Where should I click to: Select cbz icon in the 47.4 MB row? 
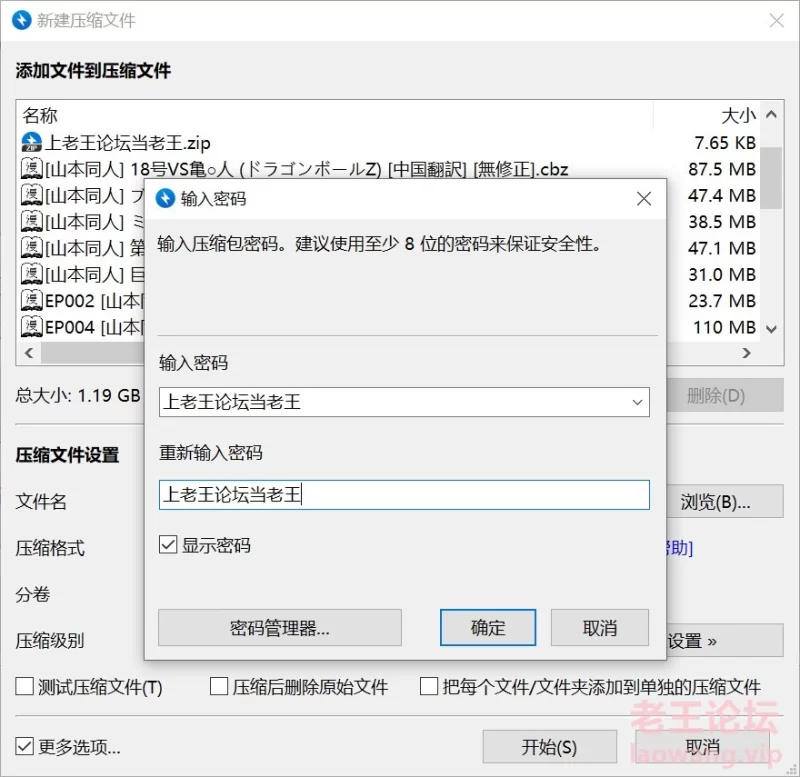click(x=32, y=195)
